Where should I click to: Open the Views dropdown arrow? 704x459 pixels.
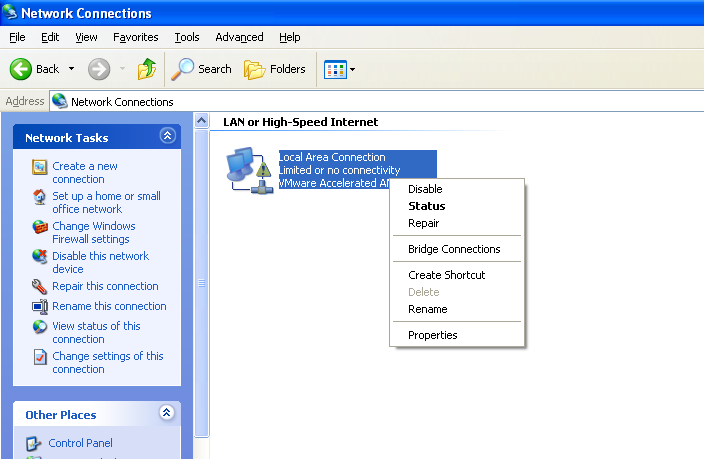tap(352, 69)
